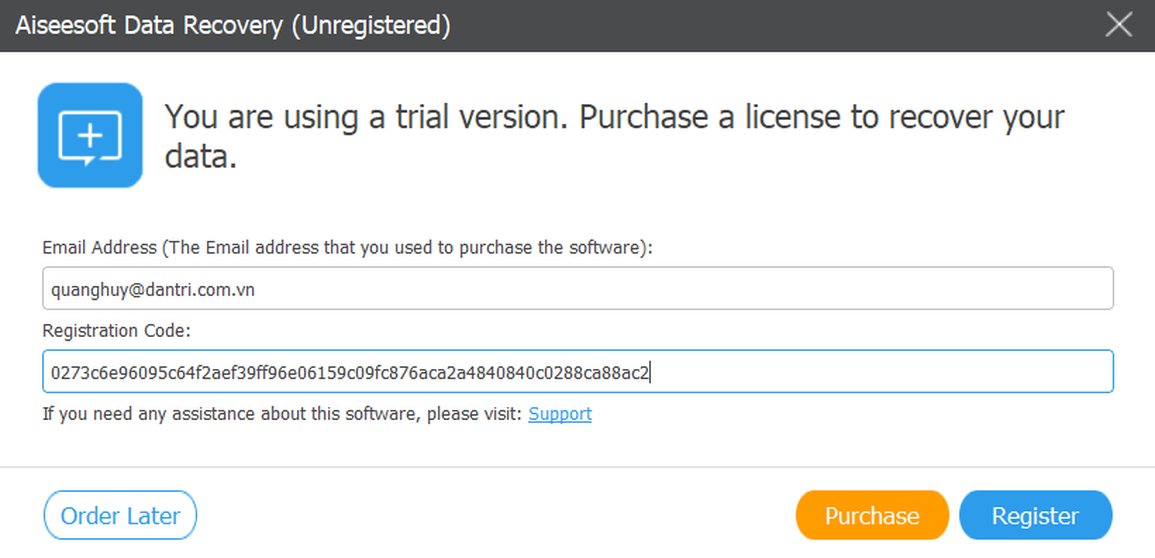Click the "Registration Code:" label
1155x558 pixels.
[116, 330]
